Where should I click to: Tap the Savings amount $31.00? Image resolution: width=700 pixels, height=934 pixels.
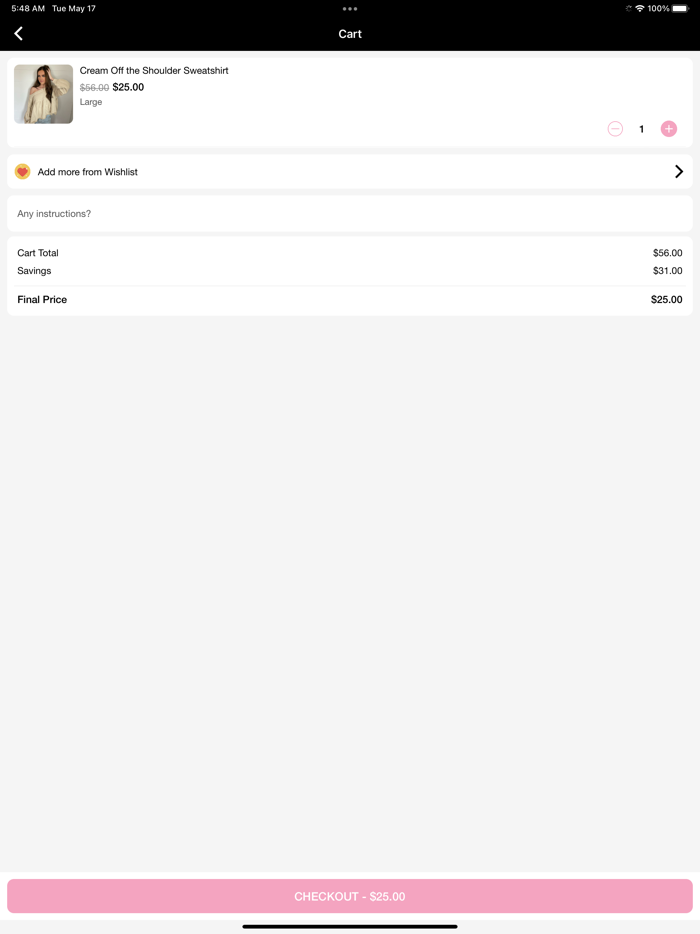[667, 271]
